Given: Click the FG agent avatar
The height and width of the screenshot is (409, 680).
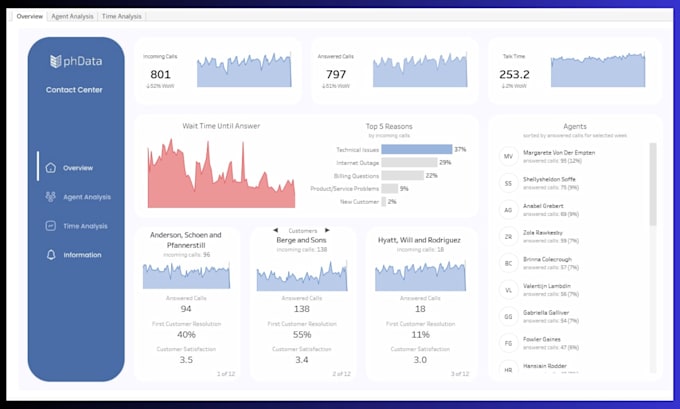Looking at the screenshot, I should coord(508,344).
